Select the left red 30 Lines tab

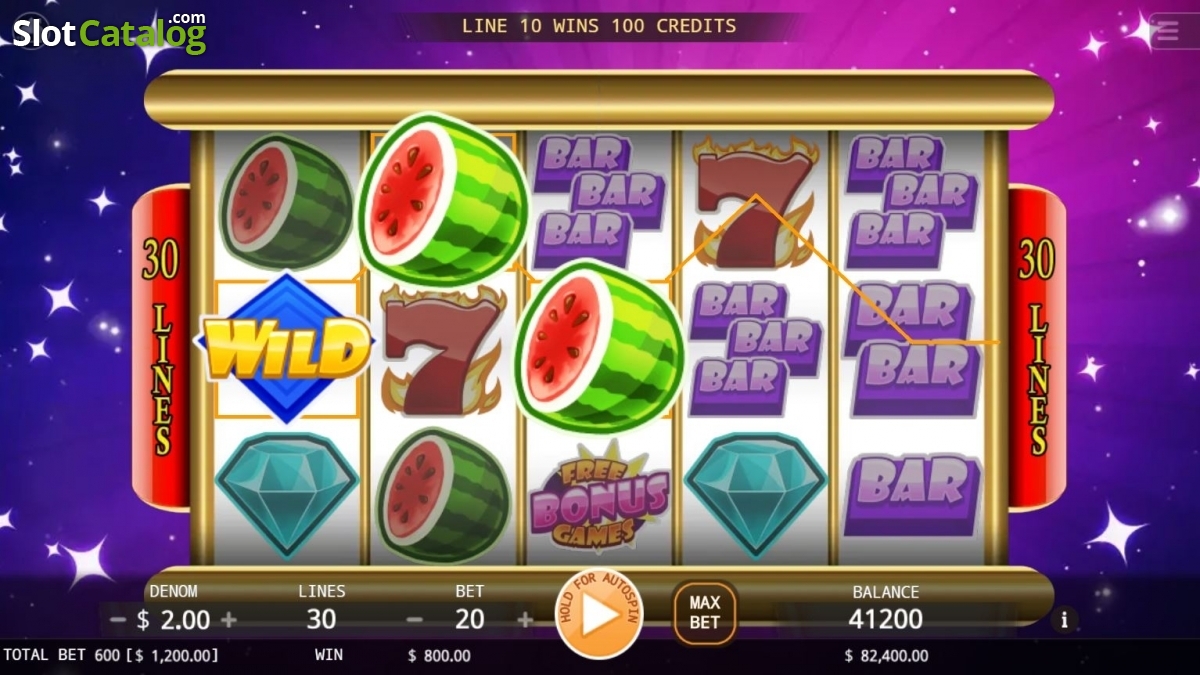(161, 347)
